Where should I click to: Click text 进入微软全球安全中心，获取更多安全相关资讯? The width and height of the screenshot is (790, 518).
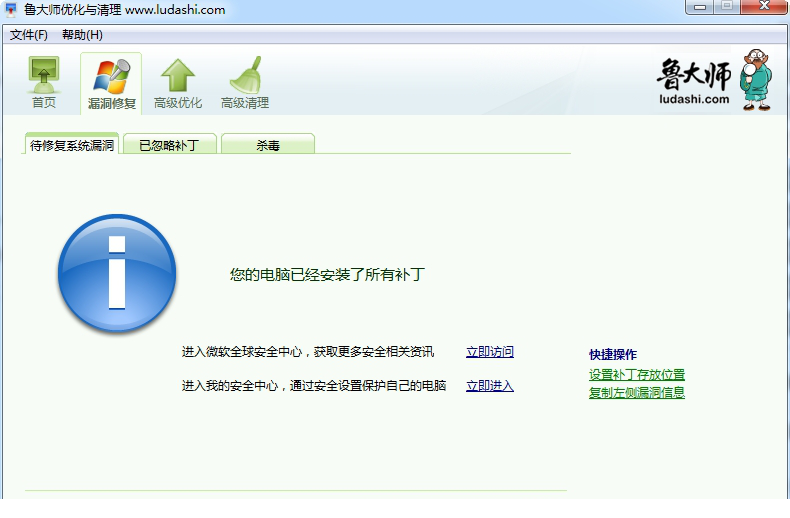[307, 352]
